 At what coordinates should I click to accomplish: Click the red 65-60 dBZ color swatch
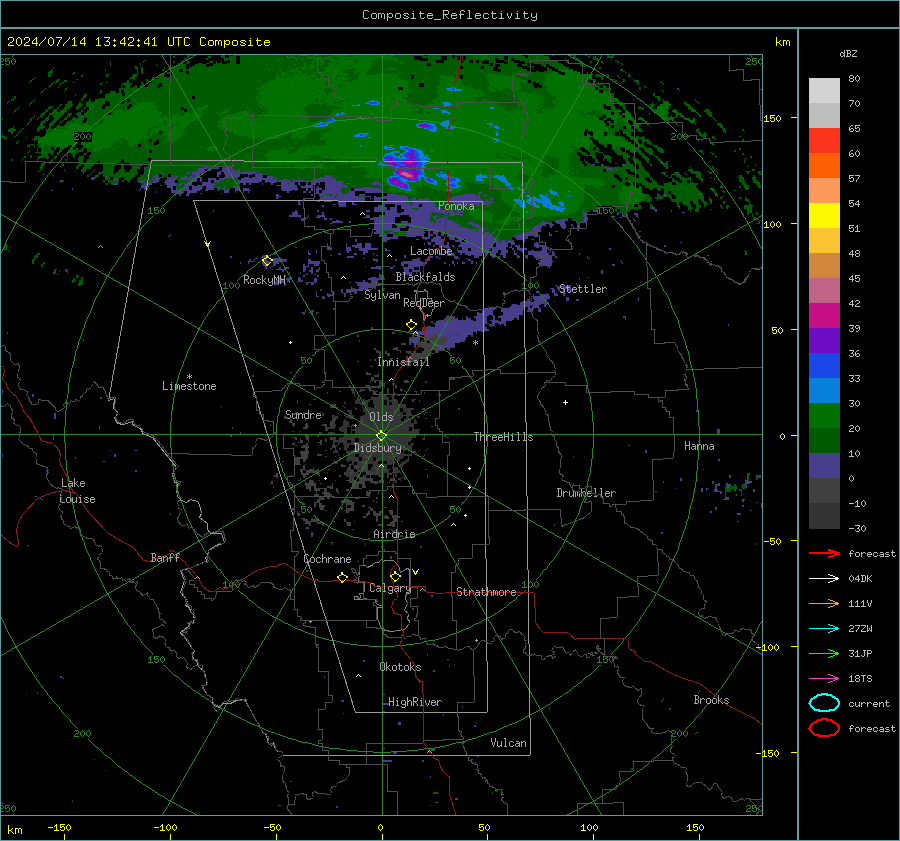click(824, 141)
